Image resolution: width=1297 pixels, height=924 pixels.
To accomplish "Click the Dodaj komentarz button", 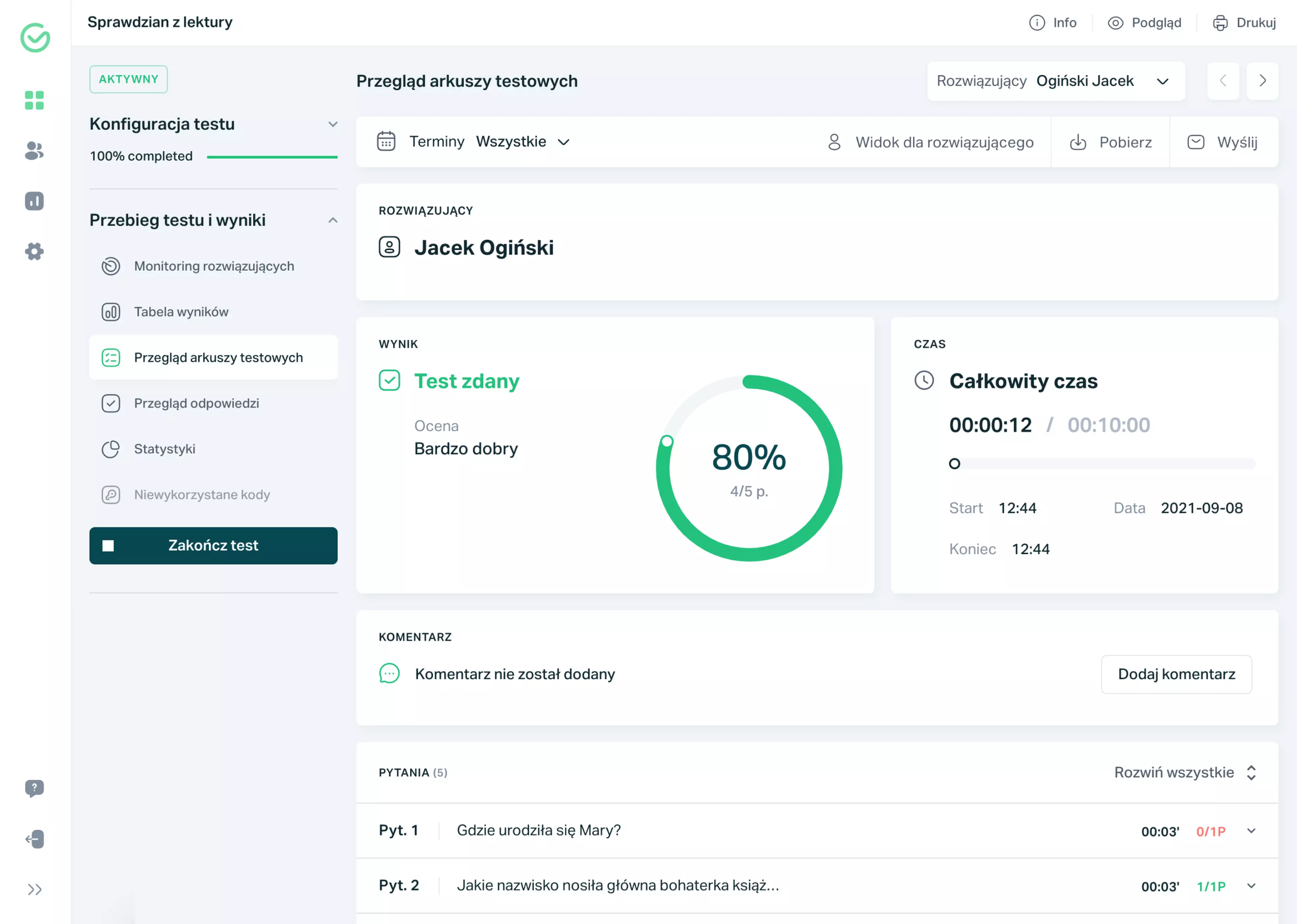I will pyautogui.click(x=1176, y=674).
